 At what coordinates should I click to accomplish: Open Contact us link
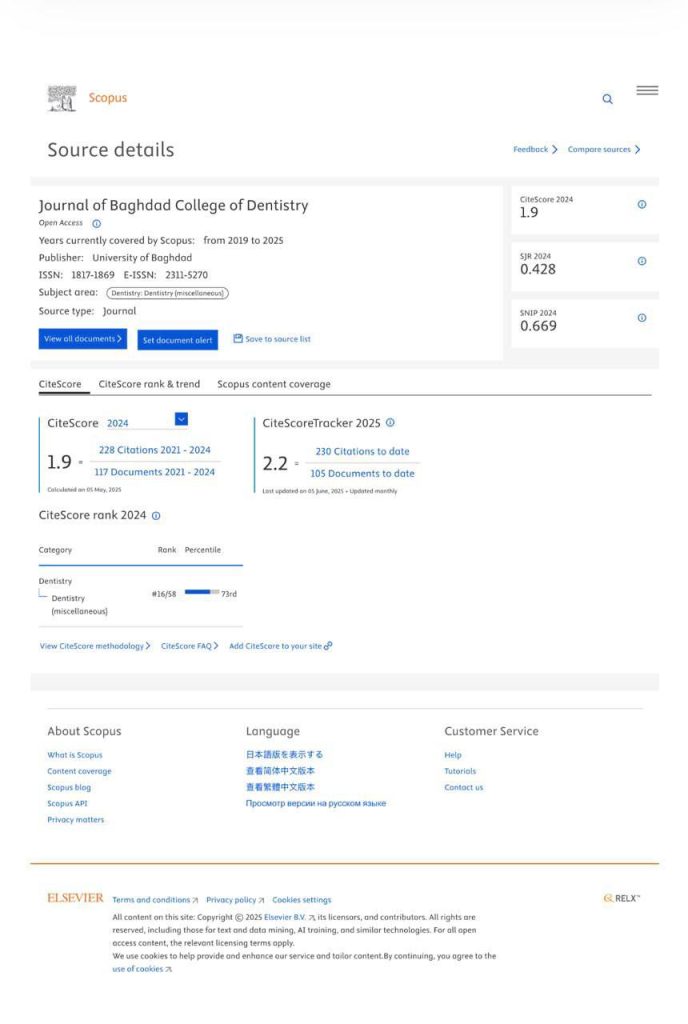click(463, 788)
